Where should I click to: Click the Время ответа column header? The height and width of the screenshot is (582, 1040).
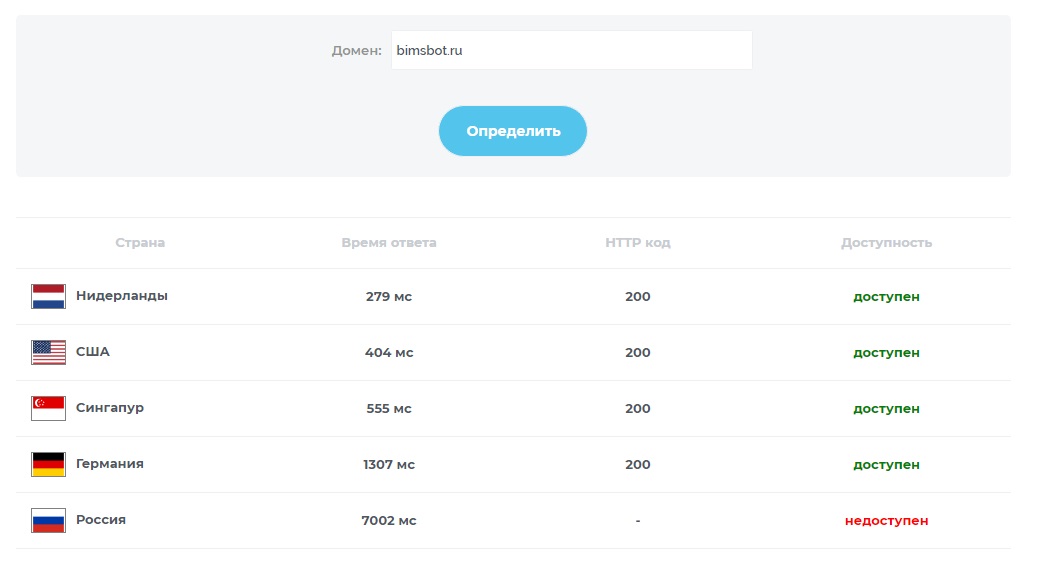[389, 243]
